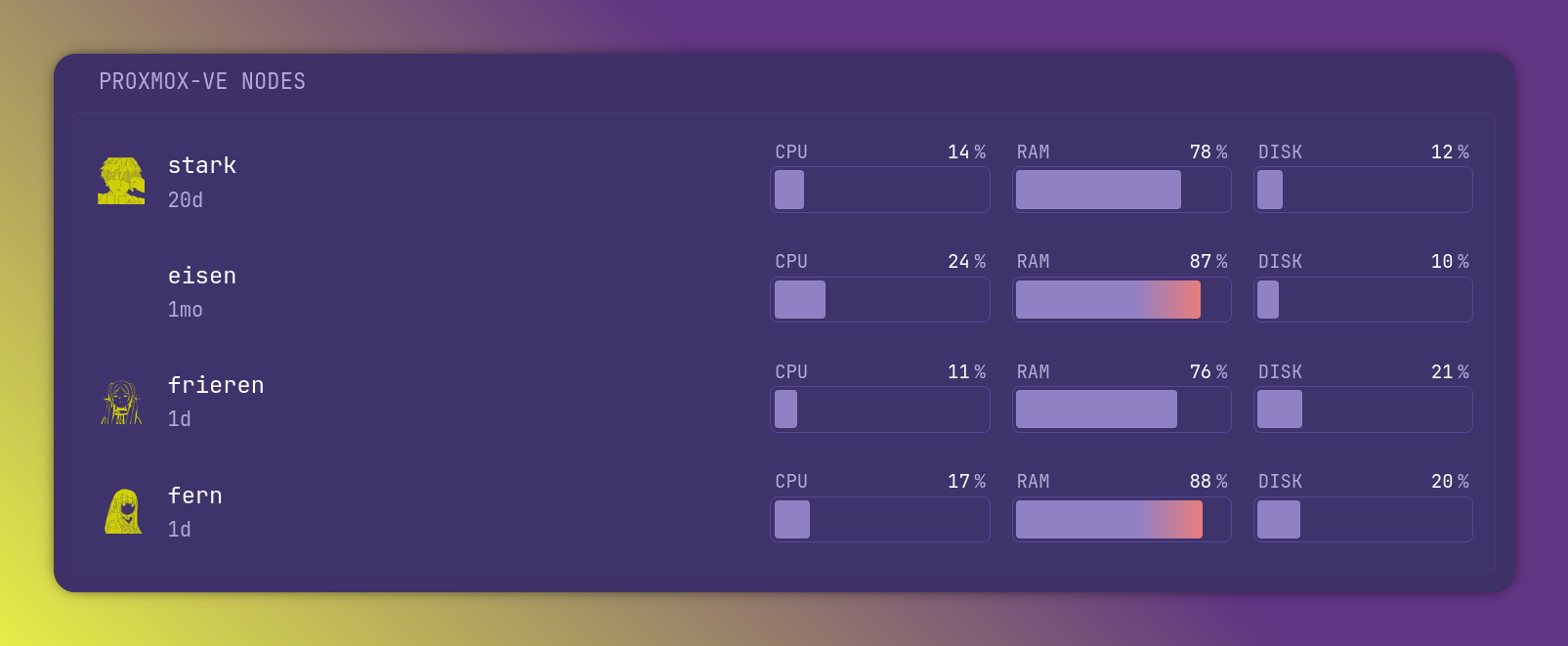Click stark's RAM usage bar
The image size is (1568, 646).
point(1122,190)
